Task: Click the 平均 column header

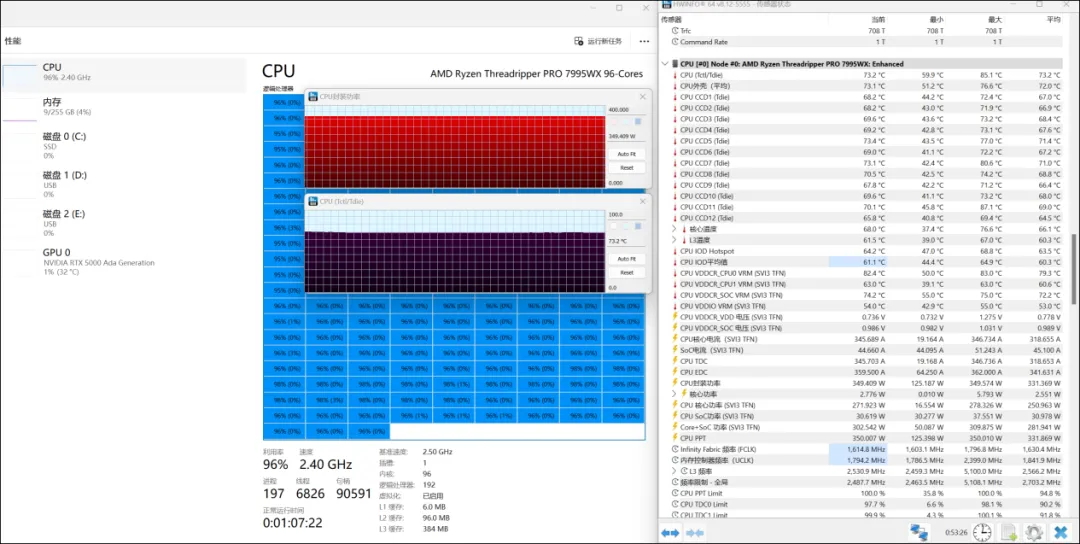Action: click(x=1053, y=20)
